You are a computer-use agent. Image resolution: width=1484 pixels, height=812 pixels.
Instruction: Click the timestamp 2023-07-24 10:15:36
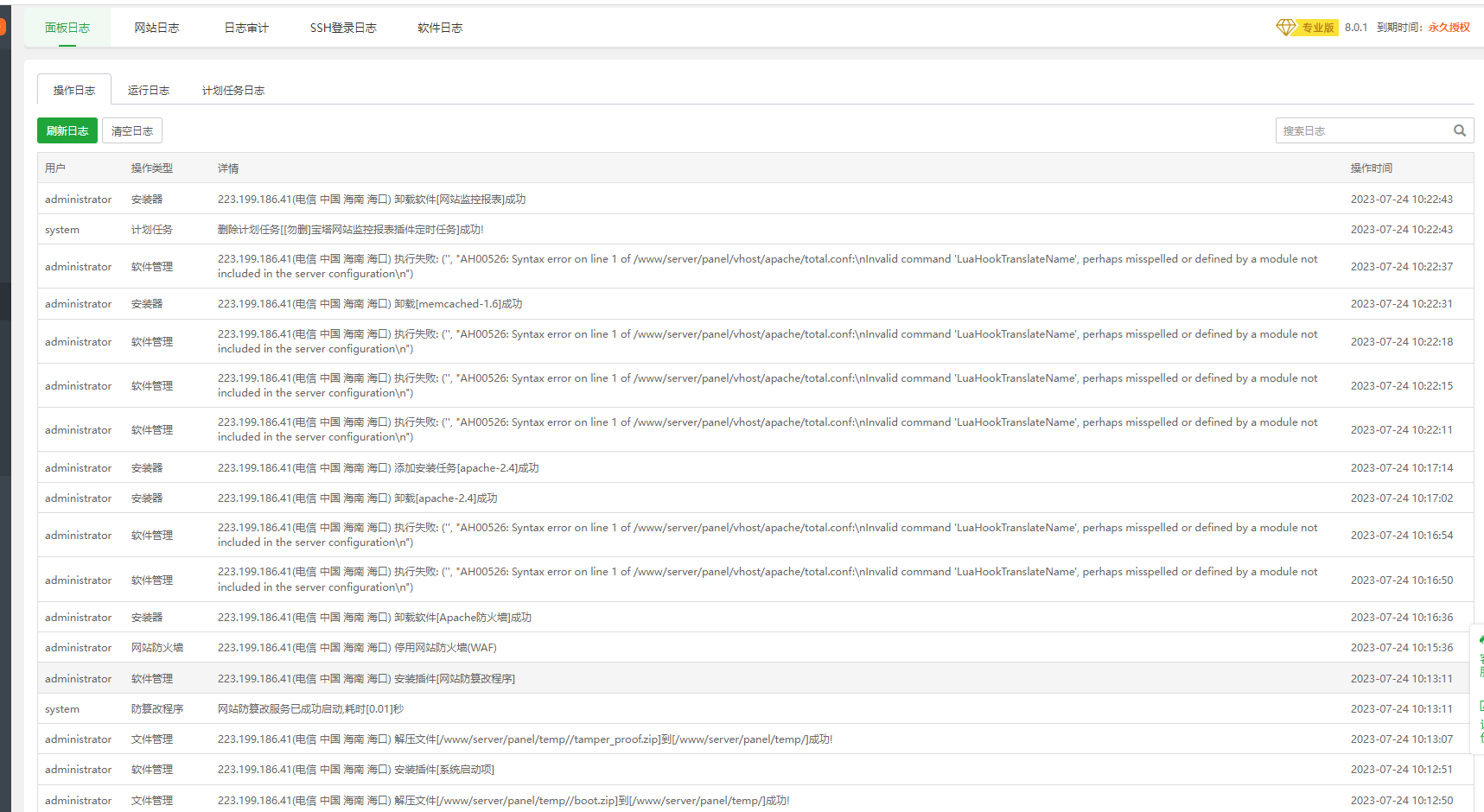point(1402,647)
